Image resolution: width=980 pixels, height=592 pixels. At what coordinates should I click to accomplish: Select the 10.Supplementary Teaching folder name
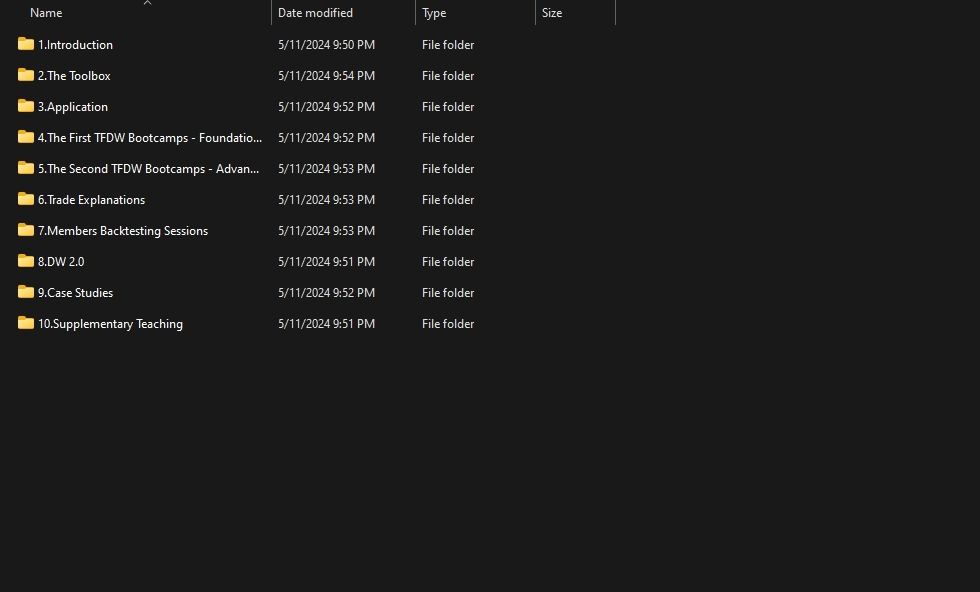pos(110,324)
